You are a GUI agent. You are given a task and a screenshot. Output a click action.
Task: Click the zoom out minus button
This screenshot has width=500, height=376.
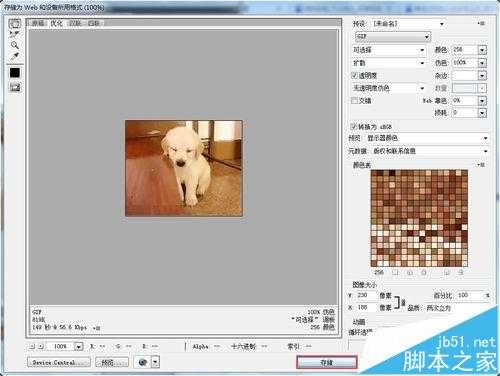point(32,346)
